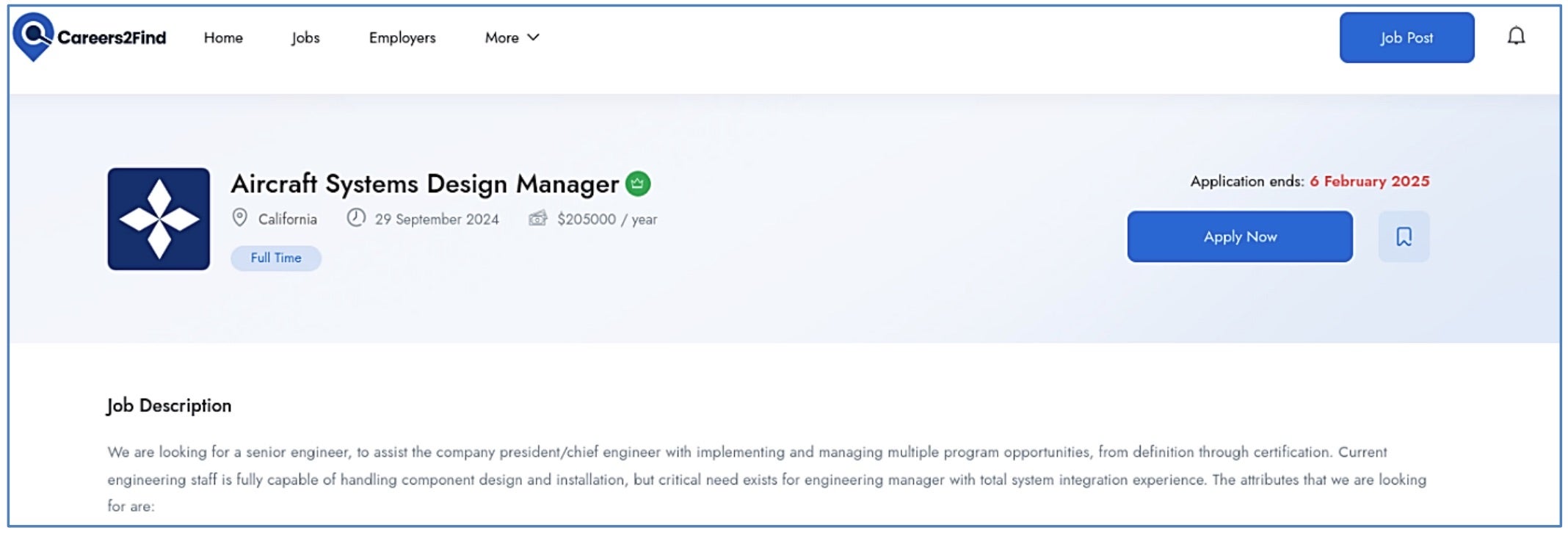Click the location pin icon
1568x533 pixels.
click(239, 218)
